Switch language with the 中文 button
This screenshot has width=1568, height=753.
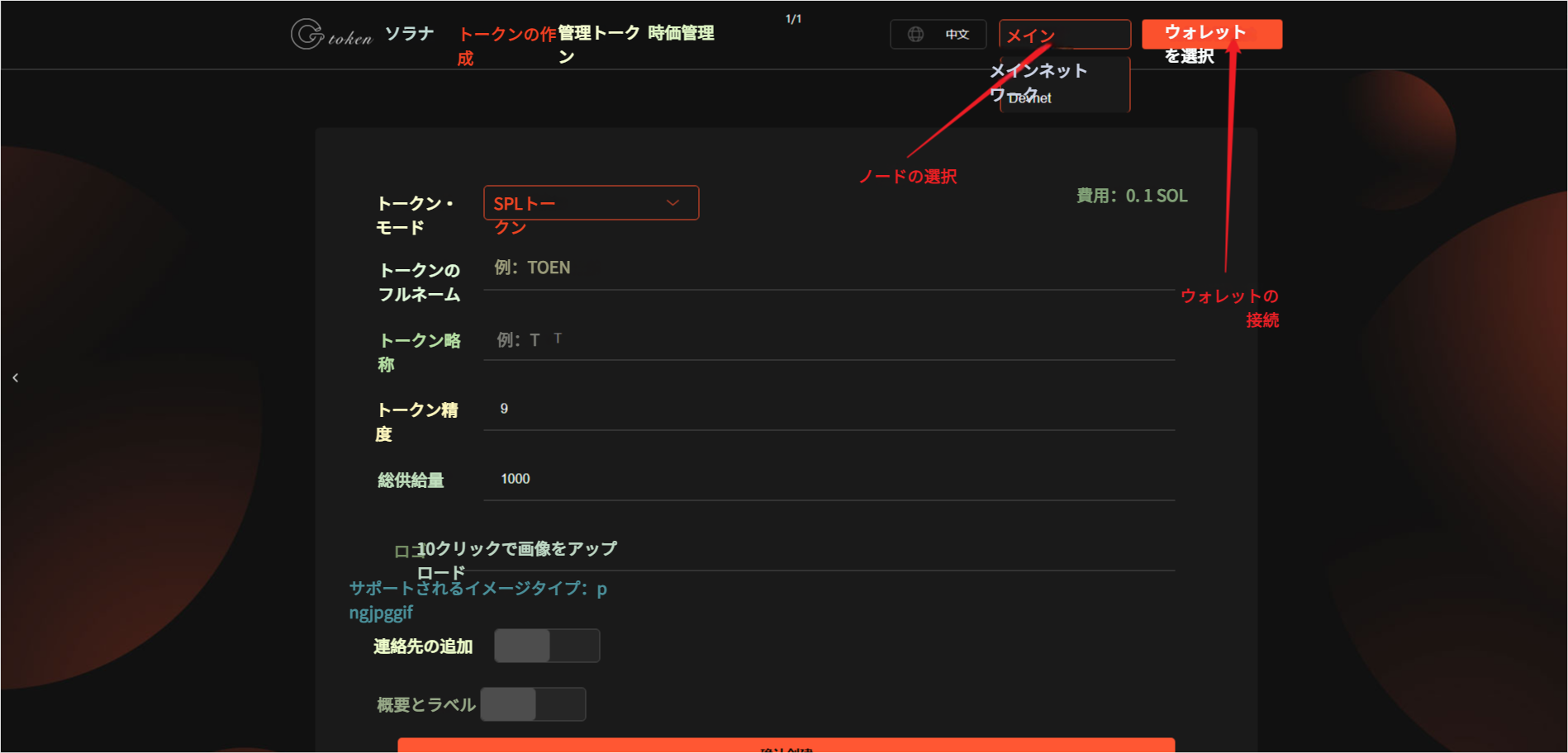[x=956, y=35]
